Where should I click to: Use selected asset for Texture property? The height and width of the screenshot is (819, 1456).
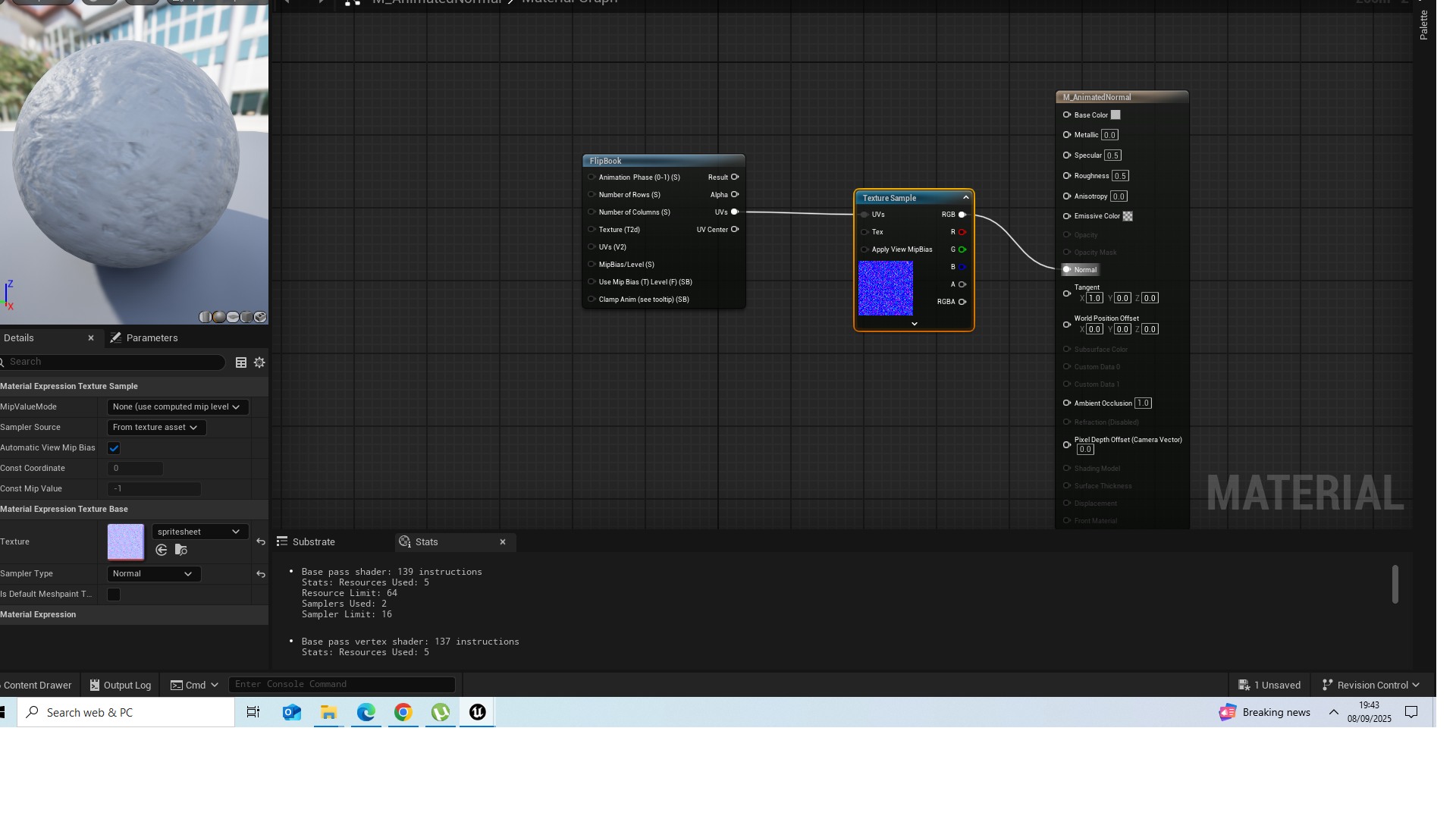(x=162, y=550)
